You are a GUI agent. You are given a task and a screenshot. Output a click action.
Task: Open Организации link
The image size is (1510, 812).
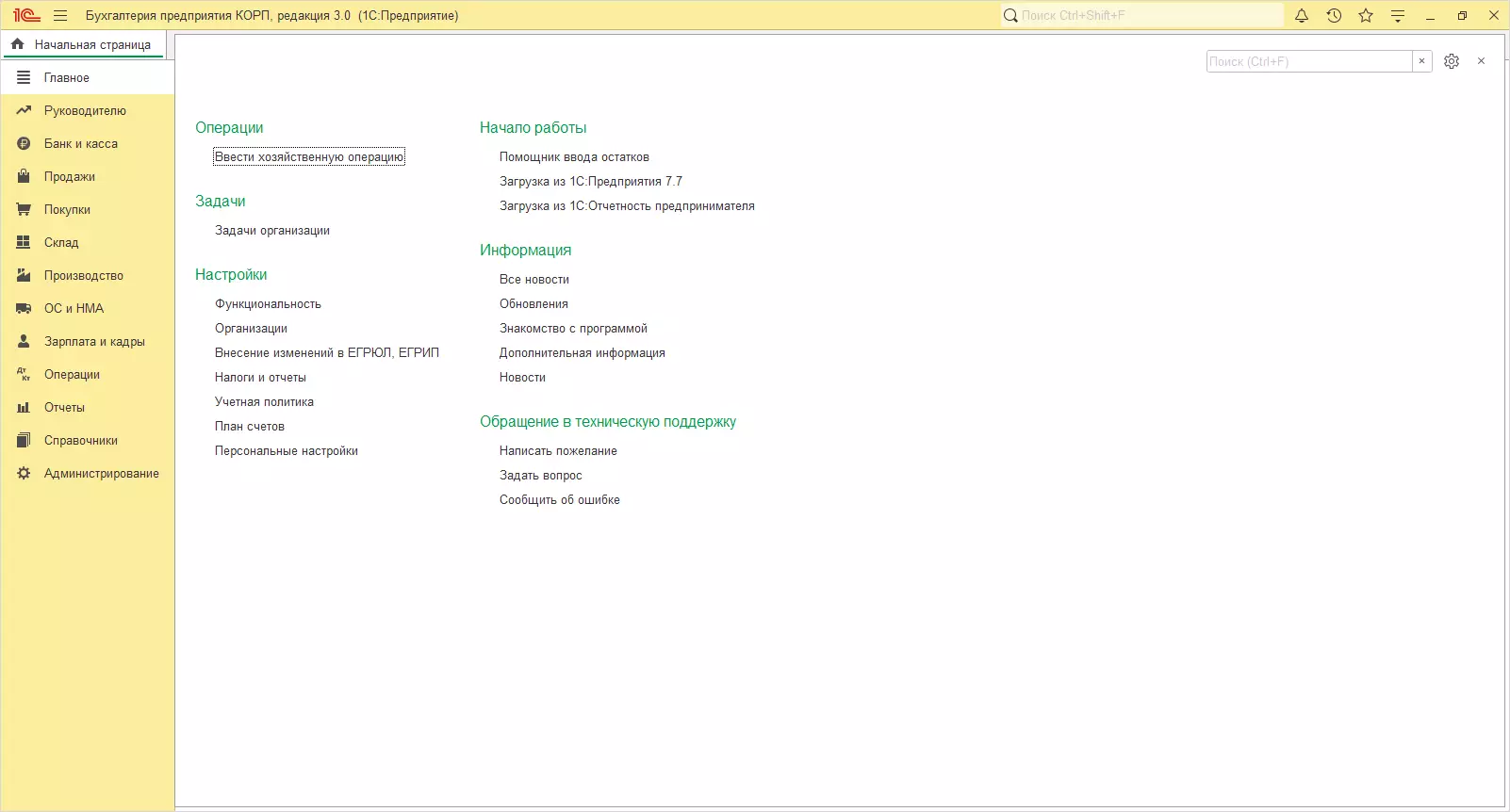[251, 328]
